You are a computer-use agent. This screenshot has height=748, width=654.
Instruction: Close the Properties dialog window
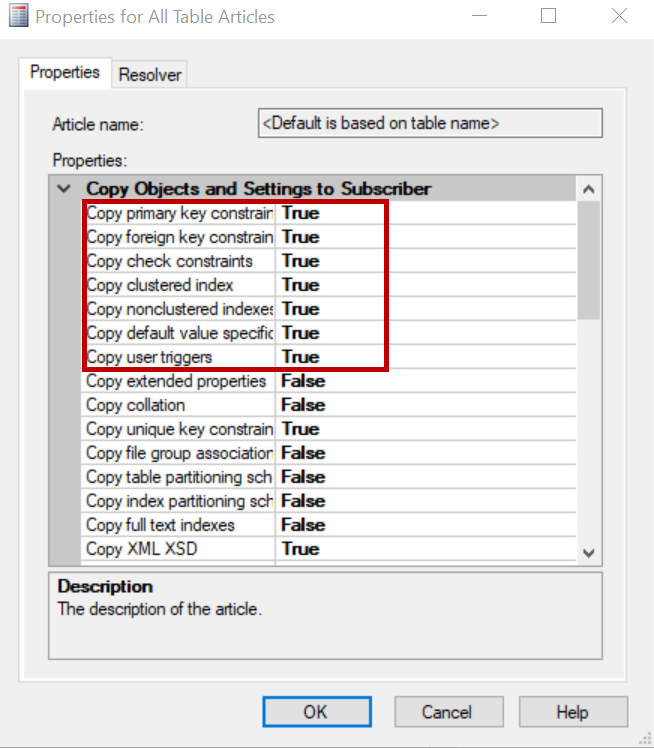pyautogui.click(x=619, y=17)
